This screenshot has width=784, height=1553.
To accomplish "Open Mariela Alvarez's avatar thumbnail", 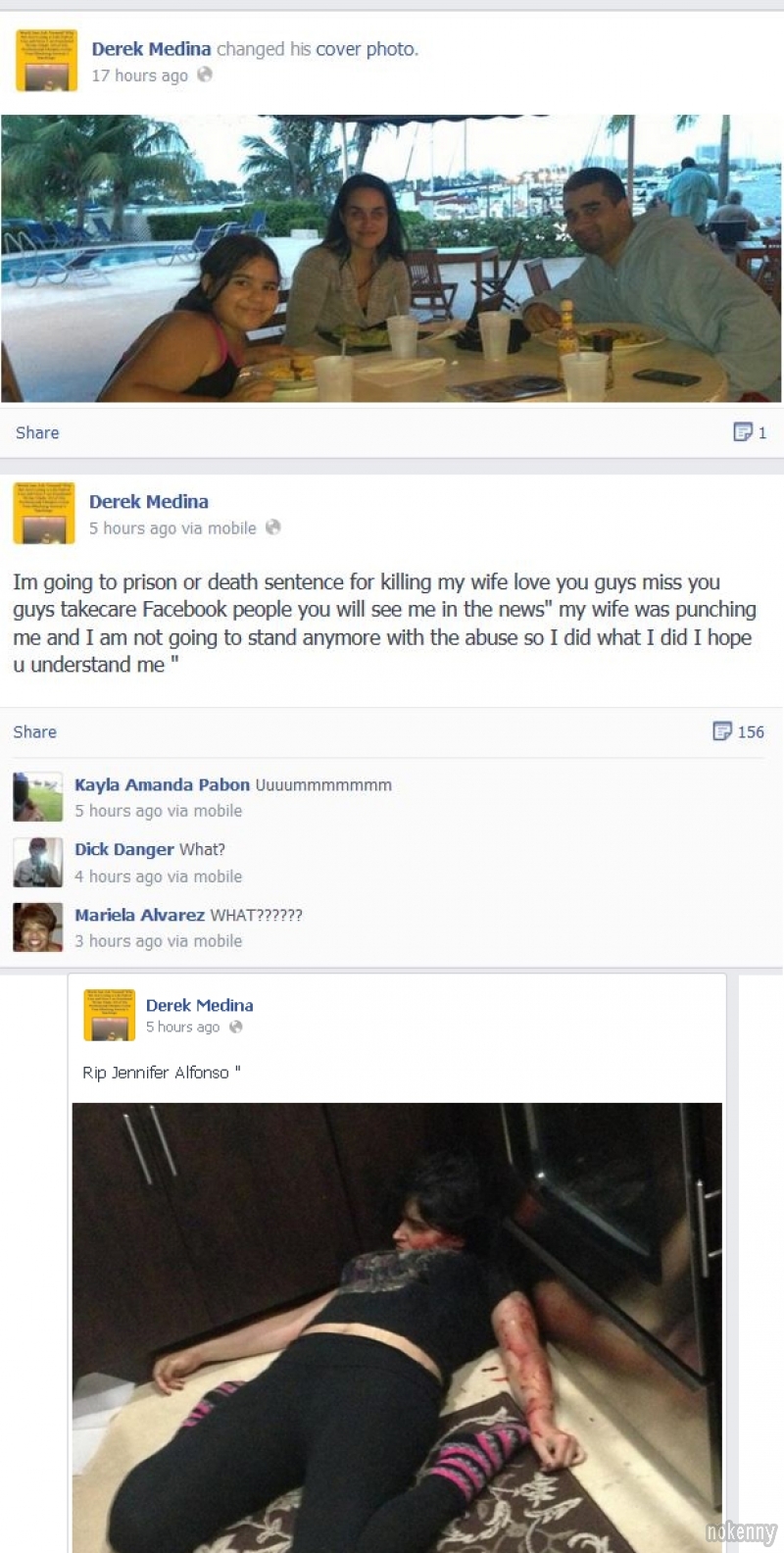I will coord(37,927).
